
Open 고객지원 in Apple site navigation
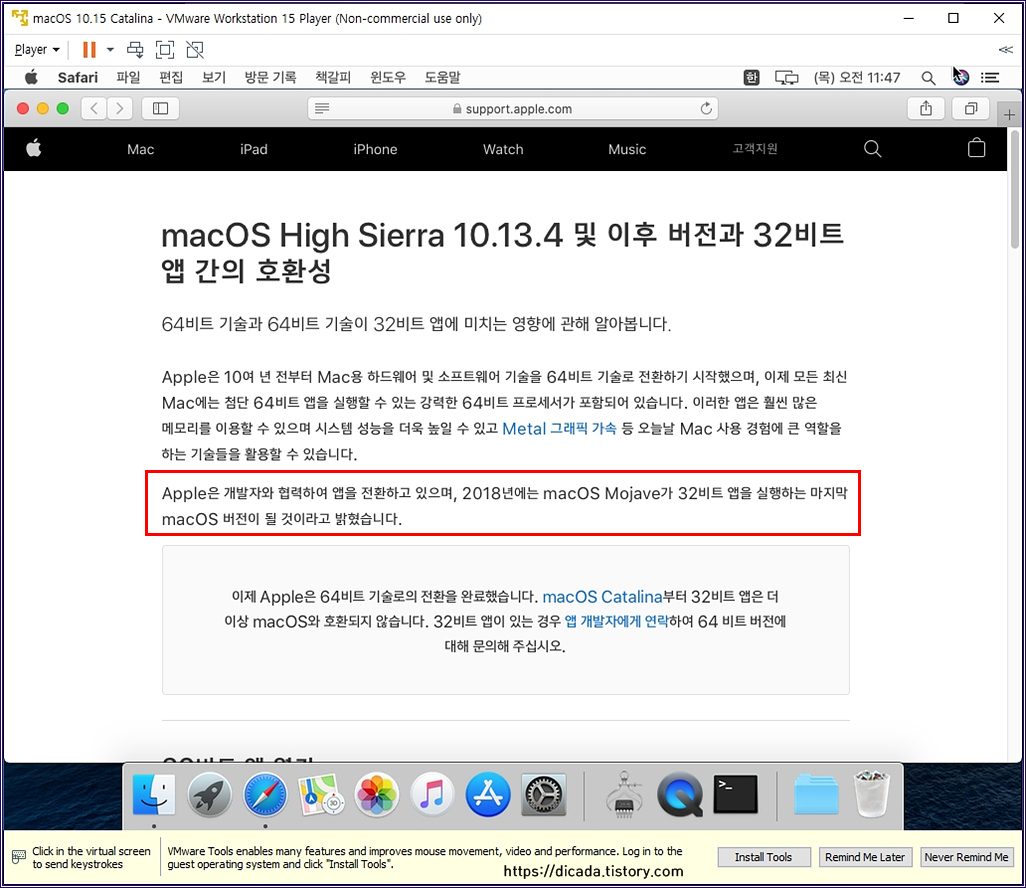(x=754, y=149)
